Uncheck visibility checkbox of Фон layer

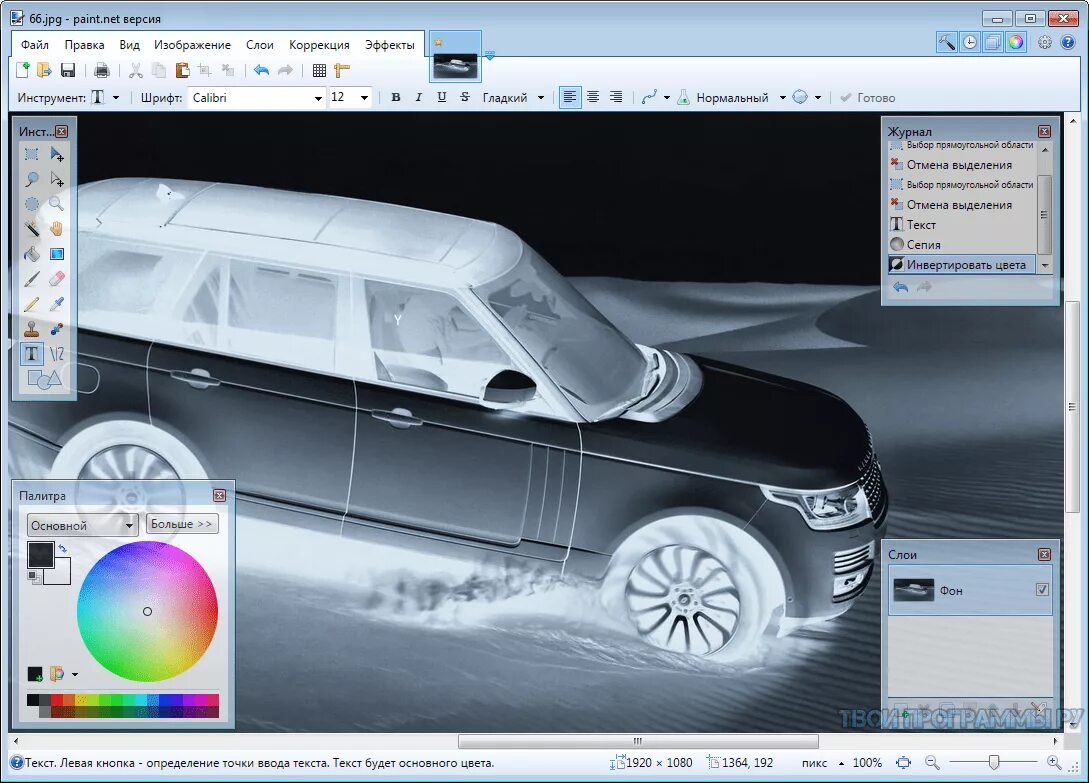click(x=1042, y=589)
